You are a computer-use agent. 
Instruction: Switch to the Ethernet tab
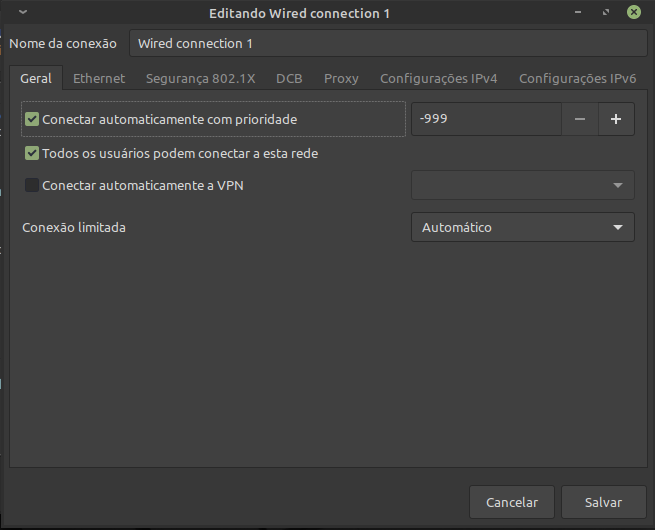99,78
